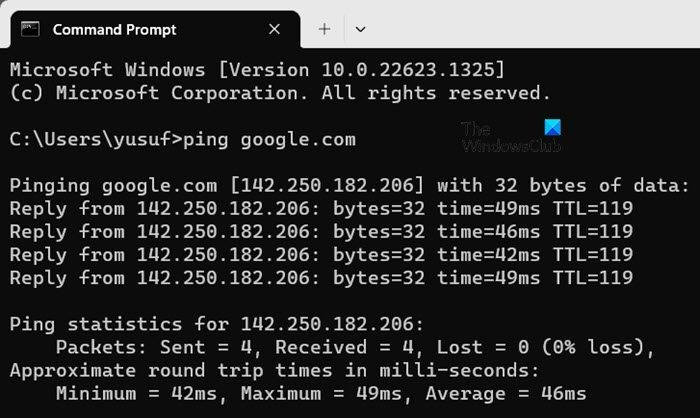The image size is (700, 418).
Task: Select the Command Prompt tab title
Action: [x=114, y=29]
